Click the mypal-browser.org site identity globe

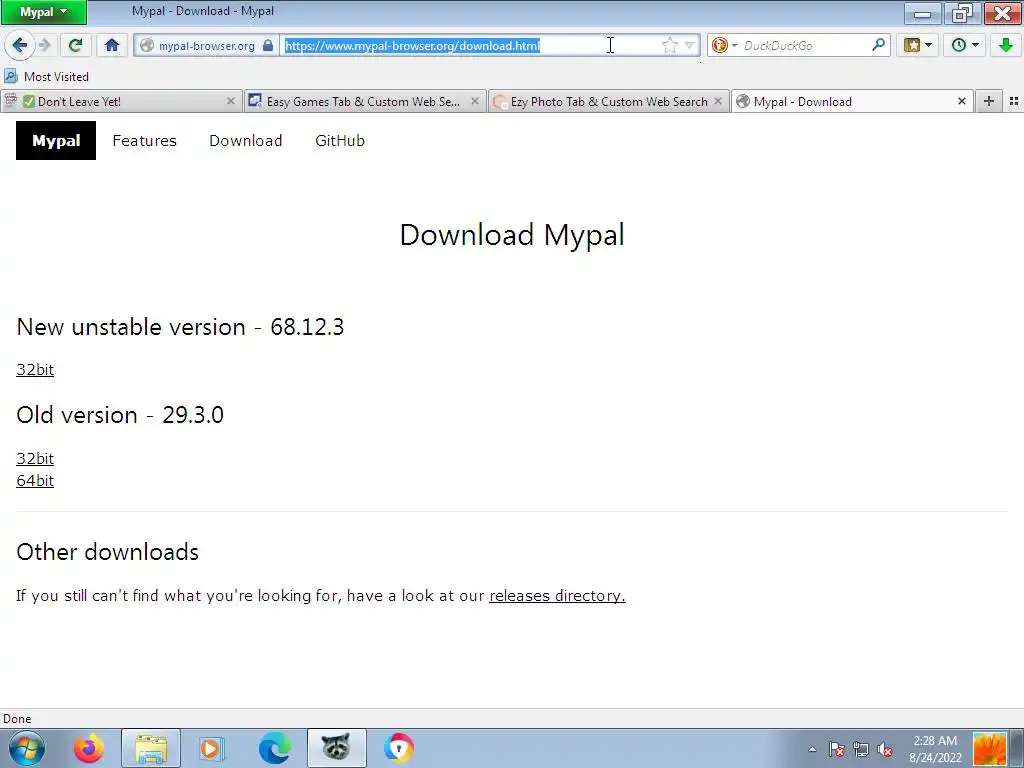point(148,46)
